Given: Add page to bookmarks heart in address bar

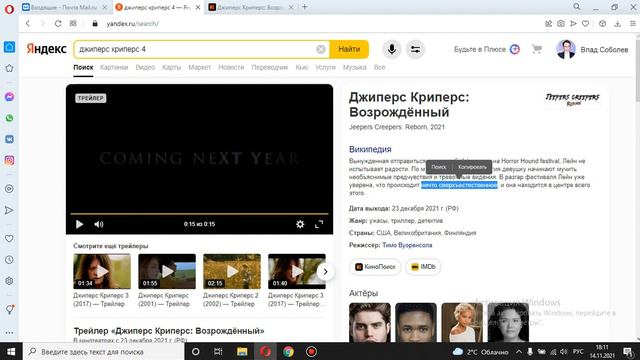Looking at the screenshot, I should coord(585,24).
